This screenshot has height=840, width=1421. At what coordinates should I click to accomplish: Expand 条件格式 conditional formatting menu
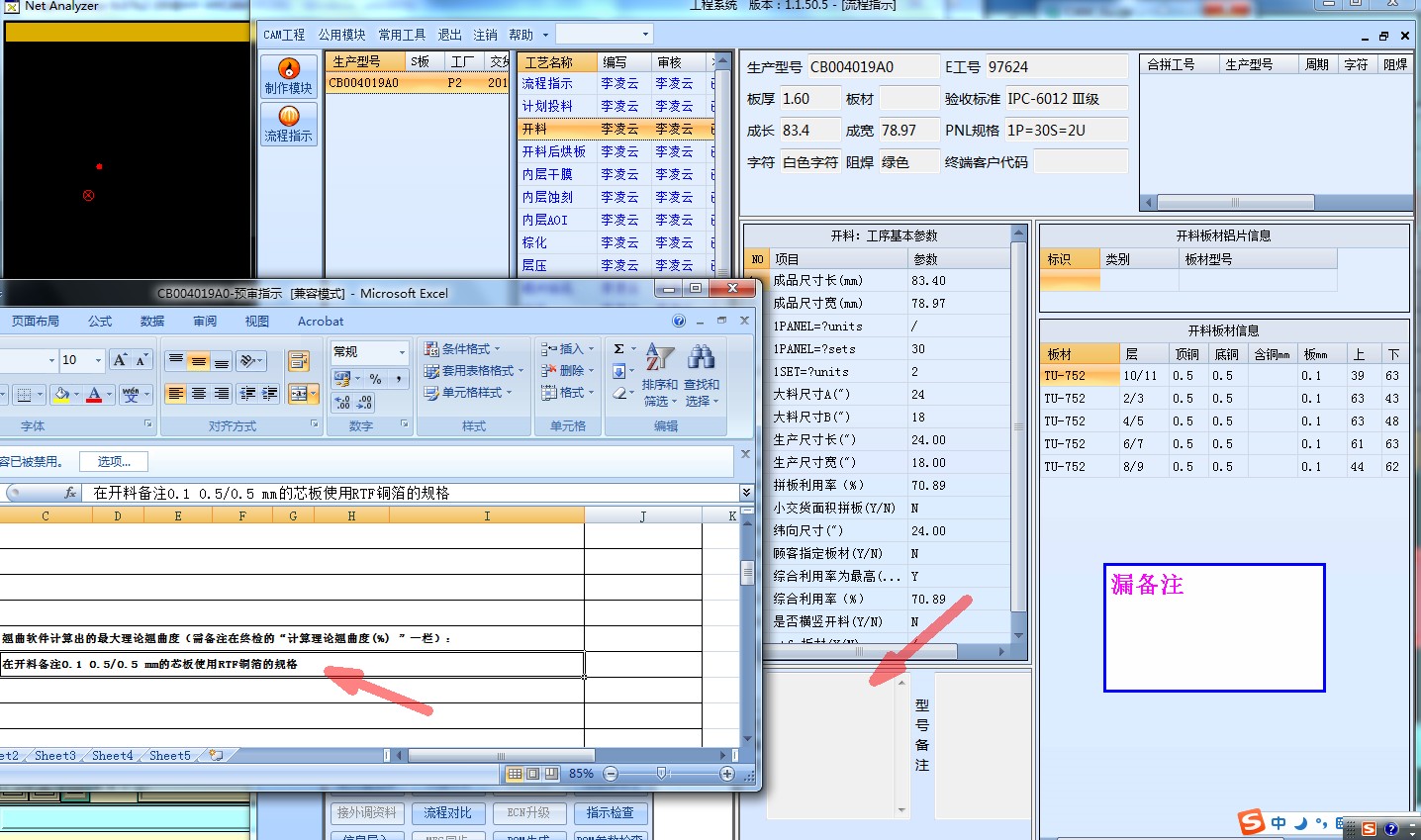point(461,349)
